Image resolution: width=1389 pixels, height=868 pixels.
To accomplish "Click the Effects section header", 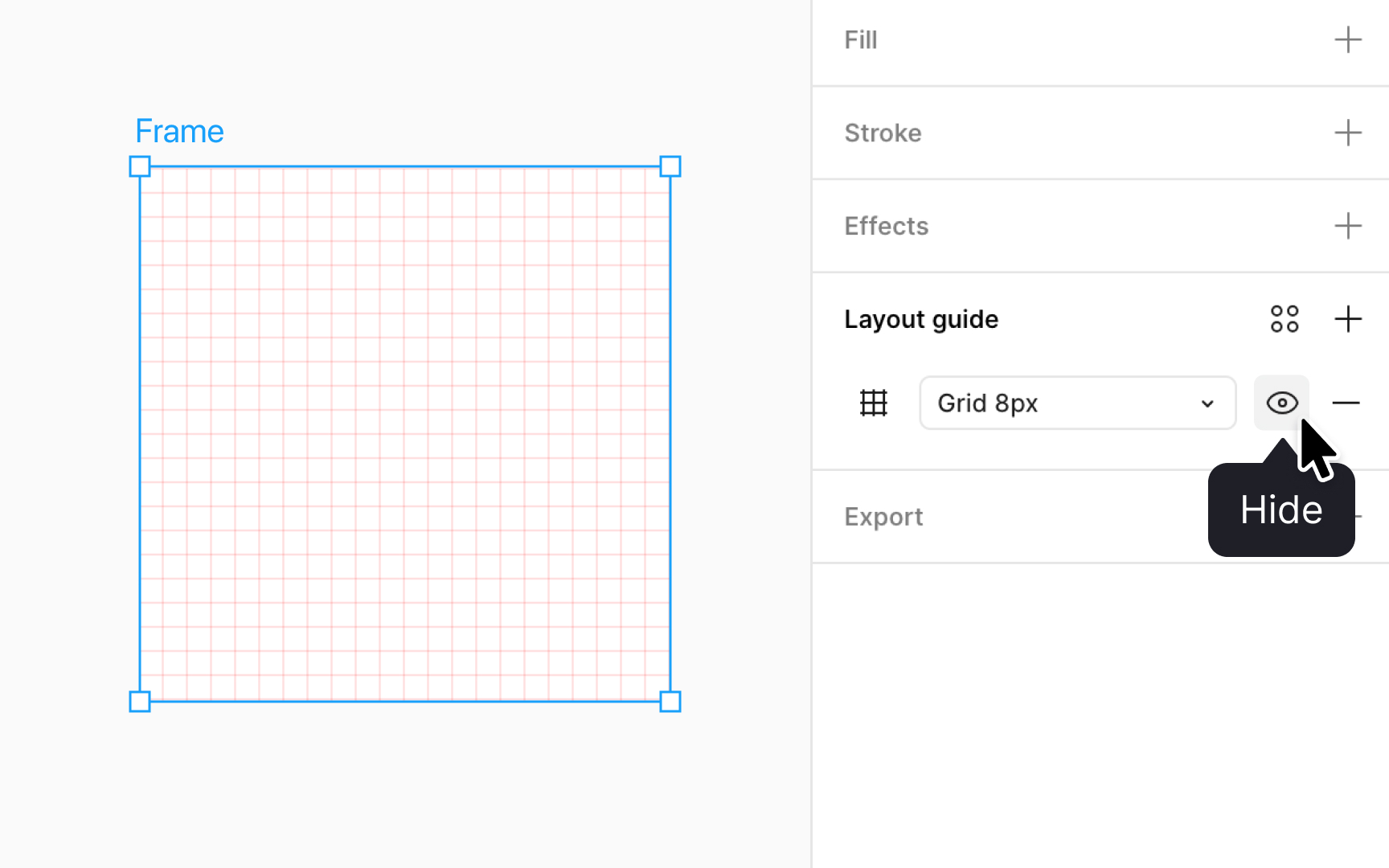I will (886, 226).
